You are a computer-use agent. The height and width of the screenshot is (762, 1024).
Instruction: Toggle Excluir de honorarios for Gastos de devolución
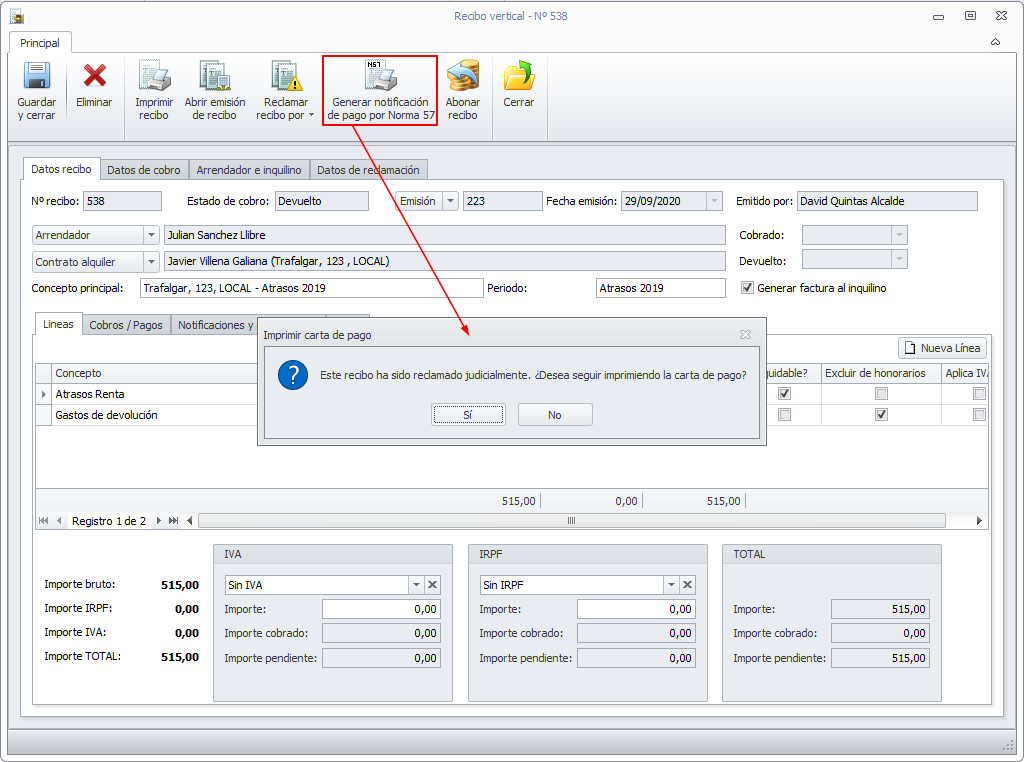coord(881,415)
